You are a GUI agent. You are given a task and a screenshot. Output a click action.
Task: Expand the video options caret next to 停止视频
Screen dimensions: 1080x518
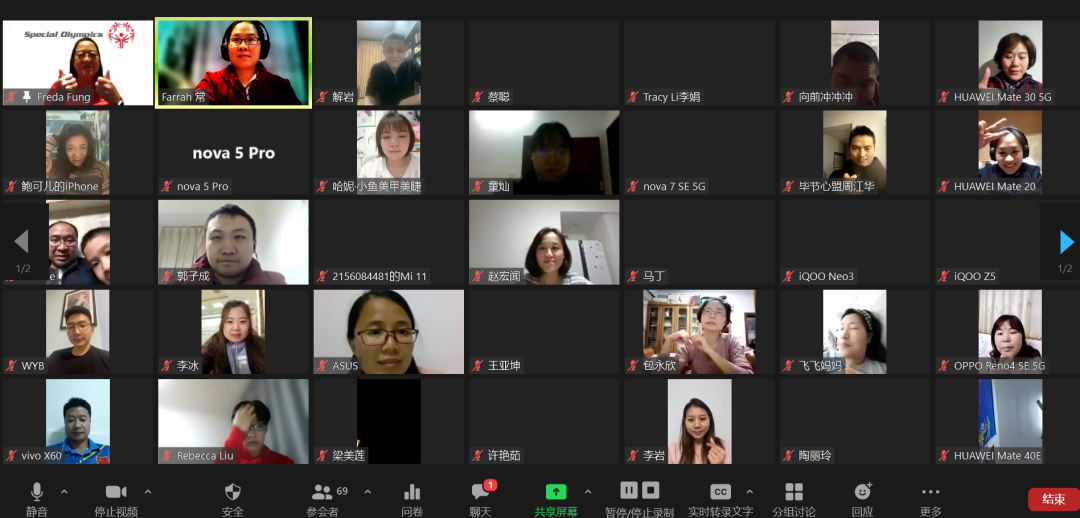[147, 492]
